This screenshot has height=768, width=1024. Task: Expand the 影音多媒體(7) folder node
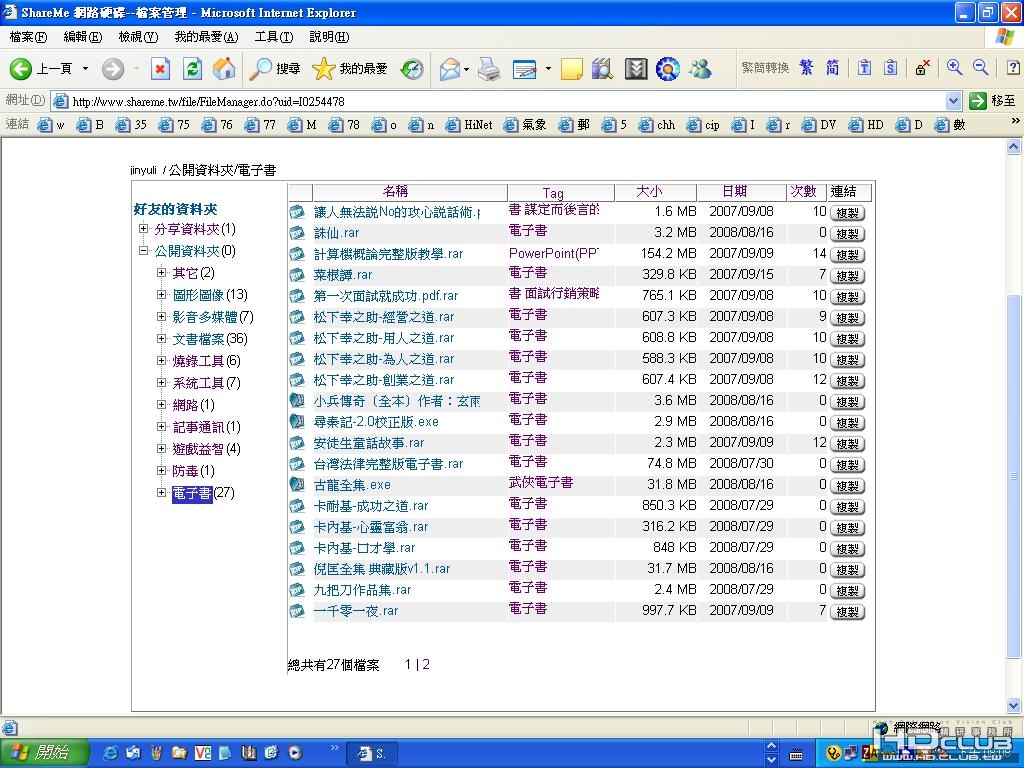[x=161, y=317]
